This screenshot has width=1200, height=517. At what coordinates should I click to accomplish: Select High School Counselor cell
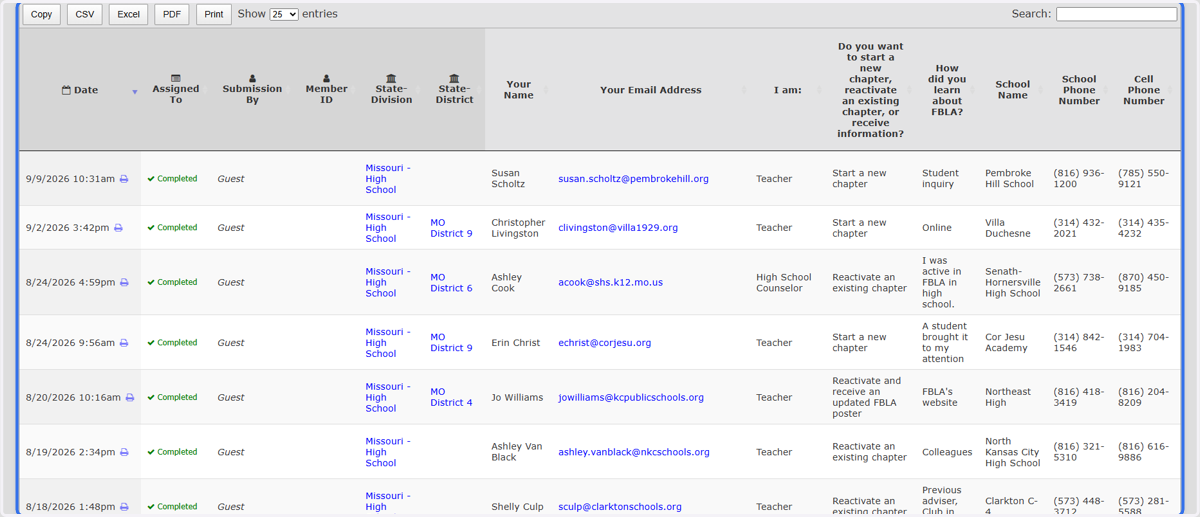pos(784,283)
